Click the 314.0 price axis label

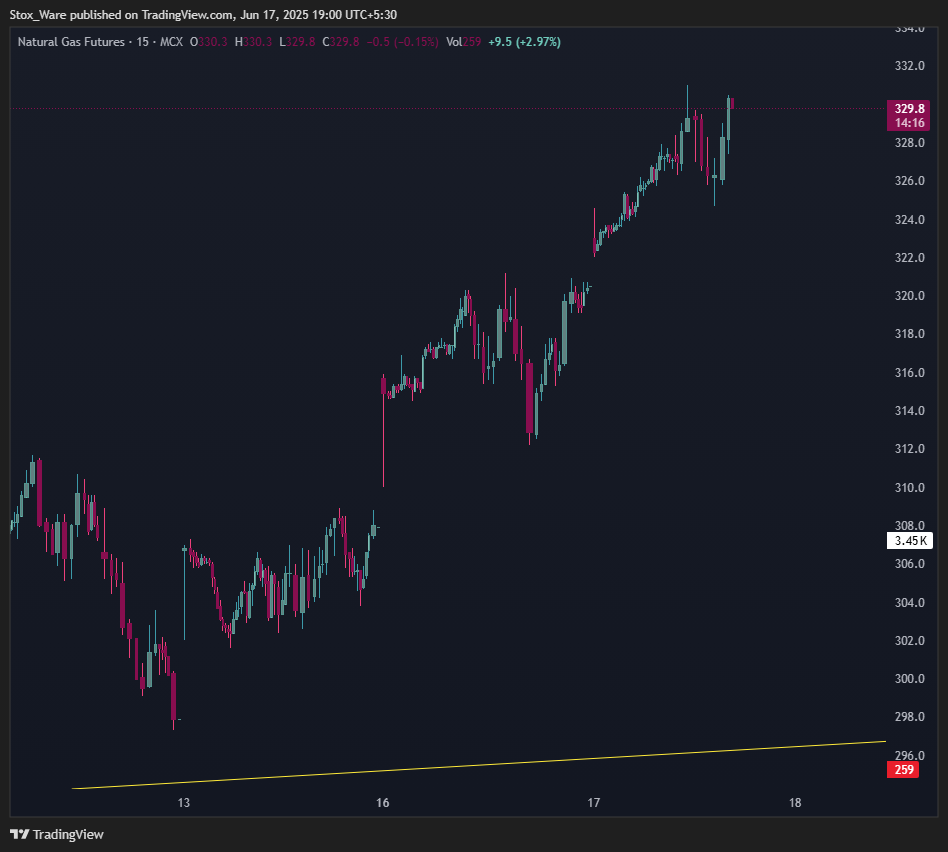coord(909,411)
